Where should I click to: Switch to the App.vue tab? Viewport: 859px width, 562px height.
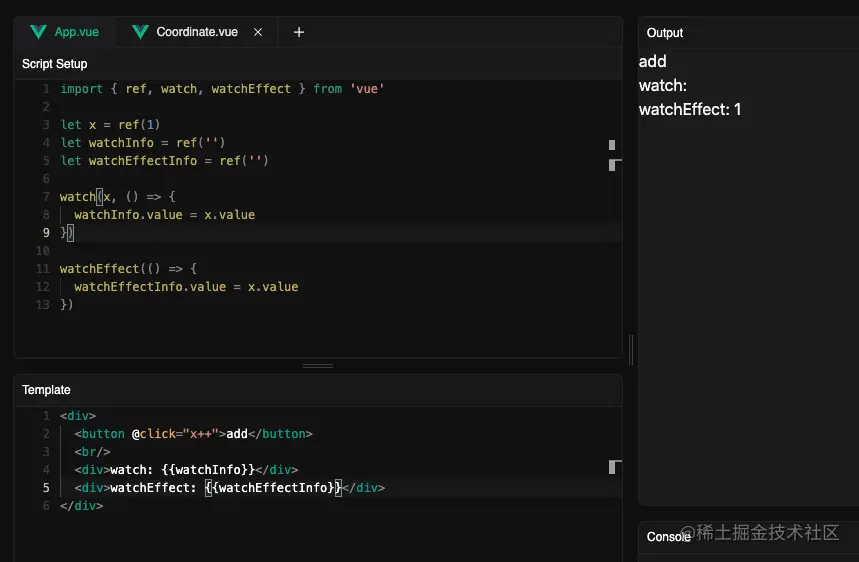[x=65, y=32]
